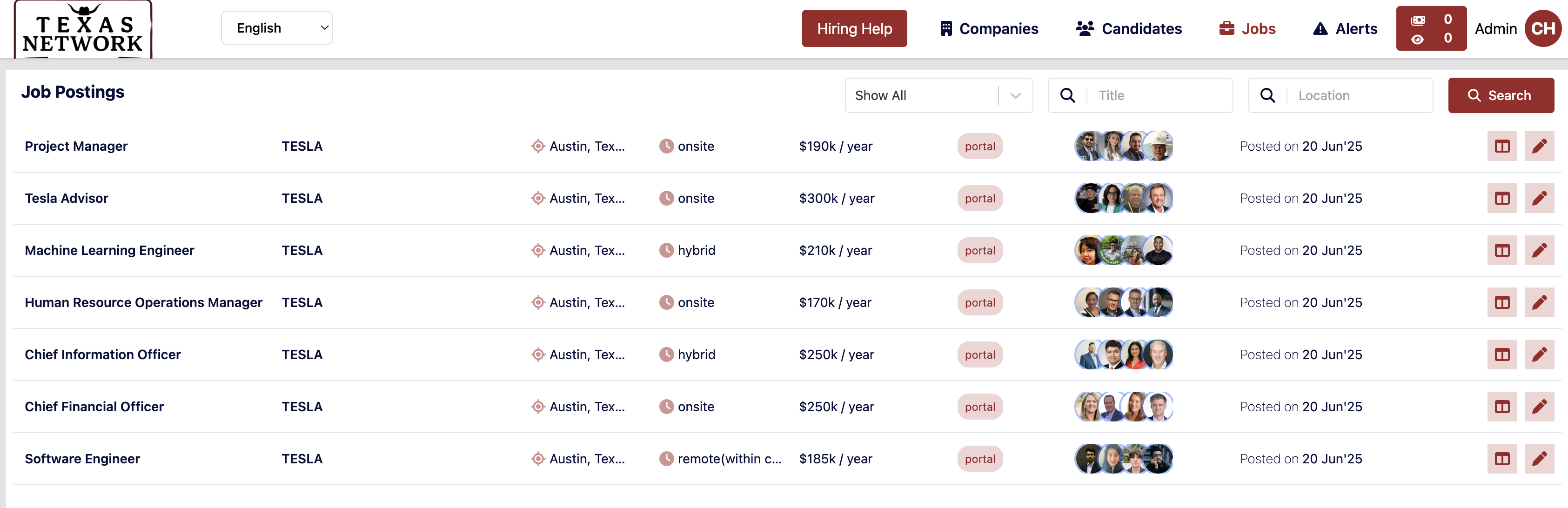
Task: Click TESLA company in Tesla Advisor row
Action: [x=302, y=198]
